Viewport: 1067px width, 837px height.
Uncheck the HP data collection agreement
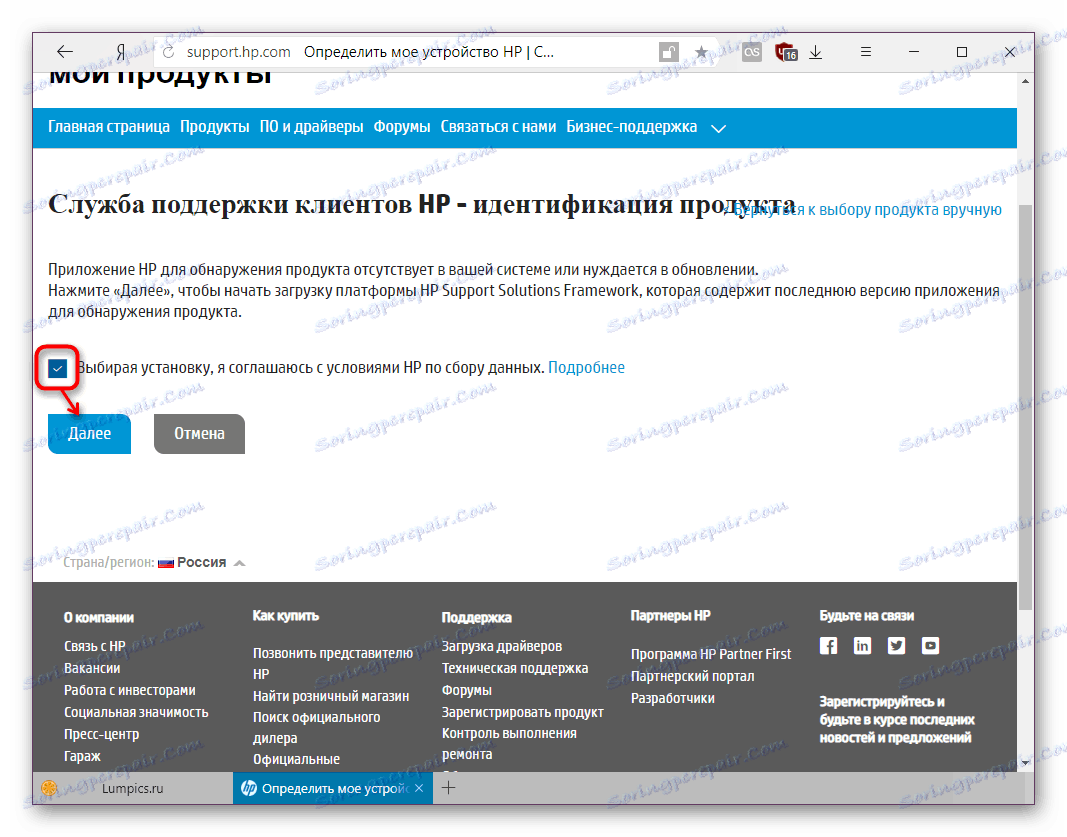point(57,368)
